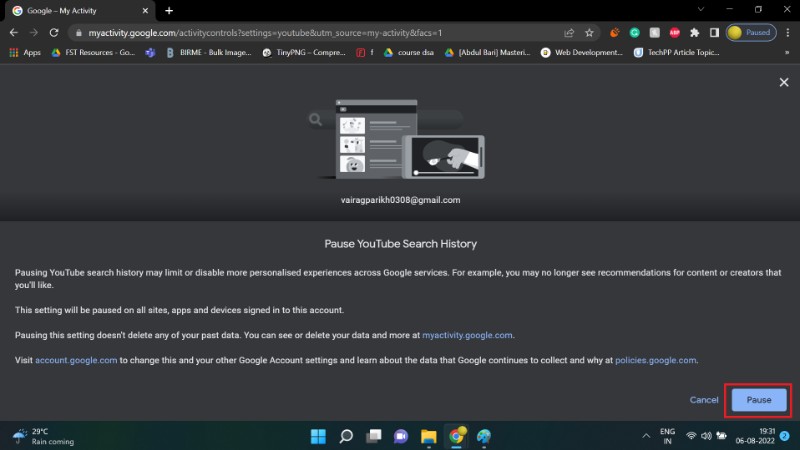The height and width of the screenshot is (450, 800).
Task: Open the Teams bookmark icon
Action: (x=150, y=53)
